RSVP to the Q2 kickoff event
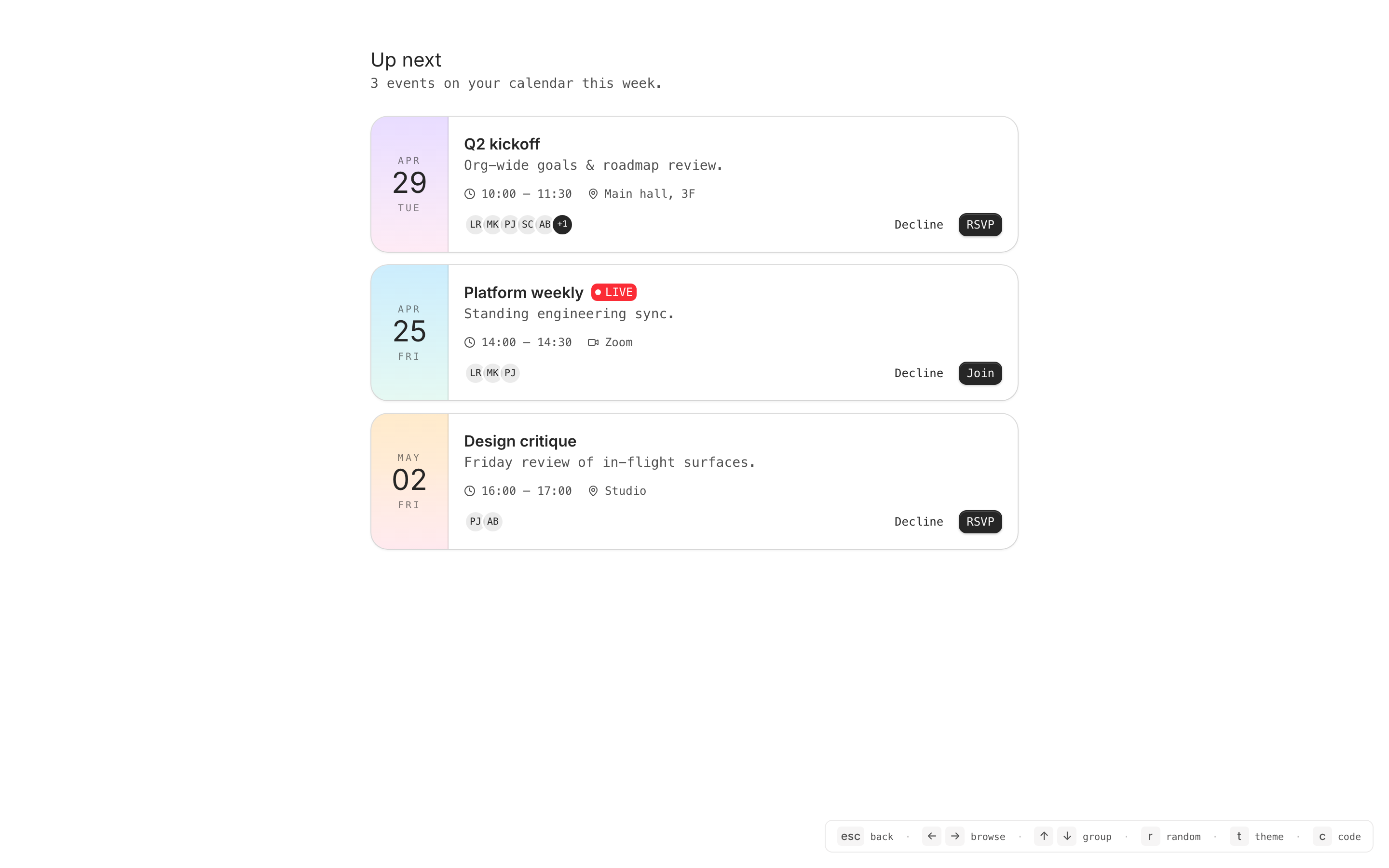Screen dimensions: 1389x868 pos(980,224)
